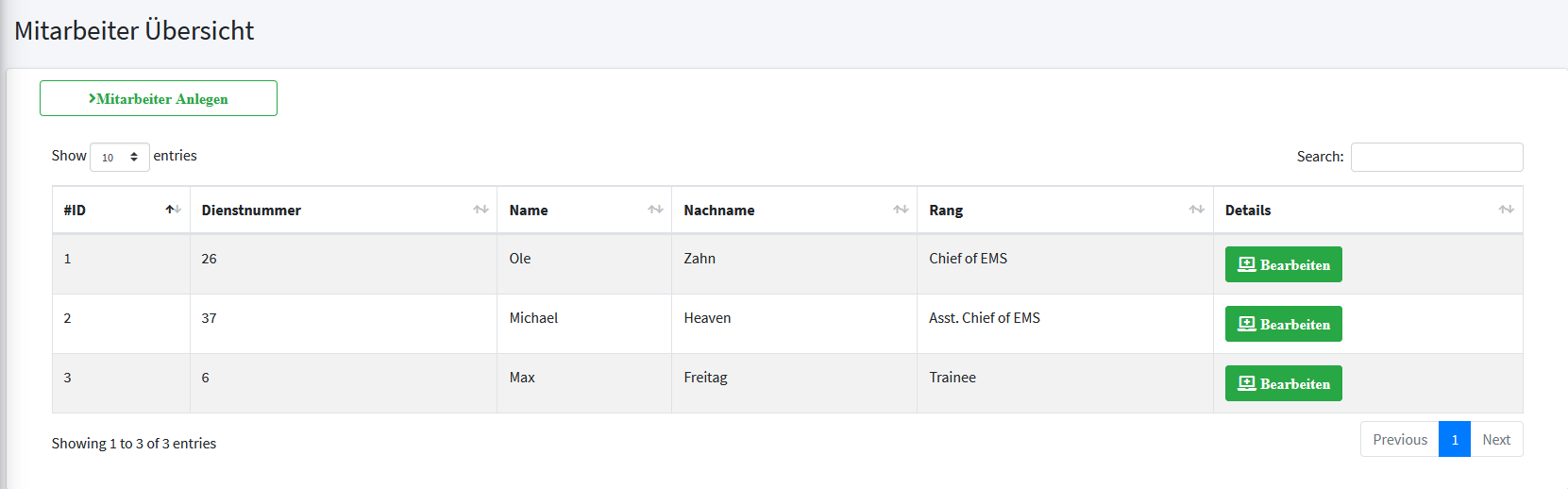Click the sort arrows in #ID column
Image resolution: width=1568 pixels, height=489 pixels.
pos(173,210)
